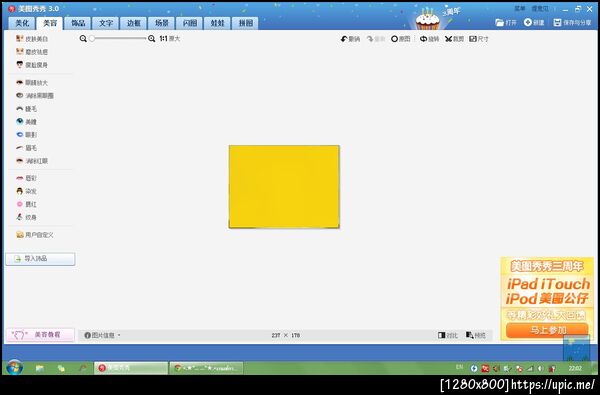
Task: Click the zoom in magnifier icon
Action: tap(152, 38)
